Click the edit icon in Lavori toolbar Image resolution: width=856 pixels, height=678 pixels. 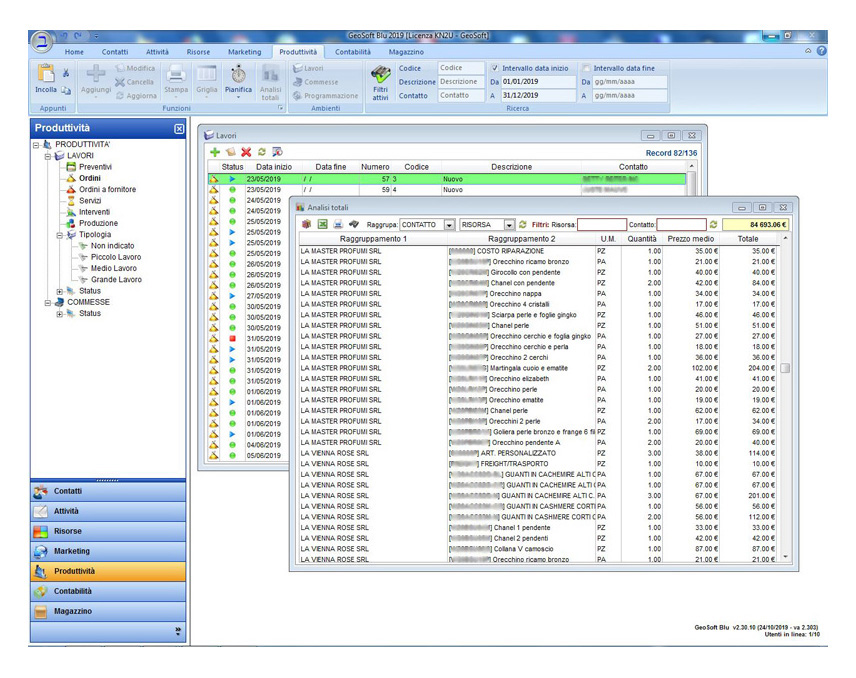(230, 152)
